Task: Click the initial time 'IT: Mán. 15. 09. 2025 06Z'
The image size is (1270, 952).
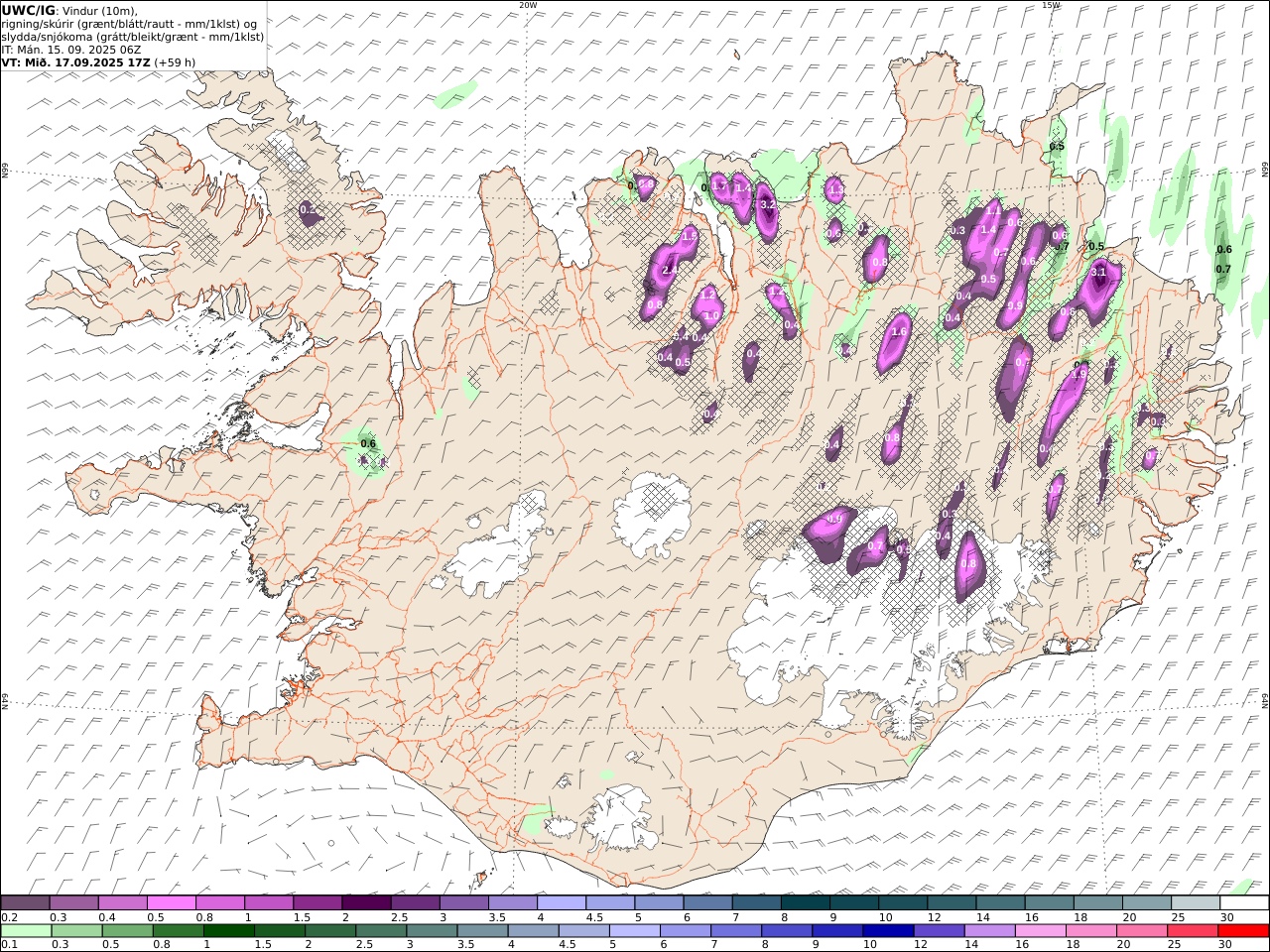Action: [x=71, y=50]
